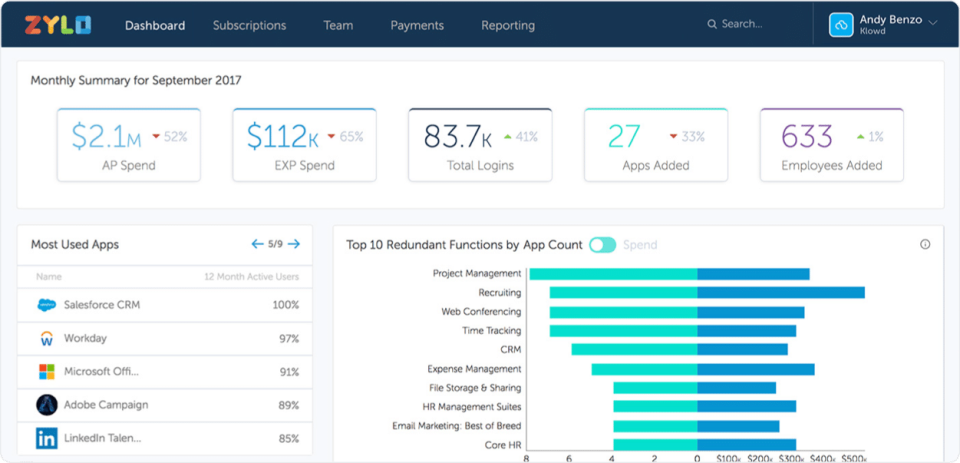Viewport: 960px width, 463px height.
Task: Click the Project Management chart label
Action: [477, 274]
